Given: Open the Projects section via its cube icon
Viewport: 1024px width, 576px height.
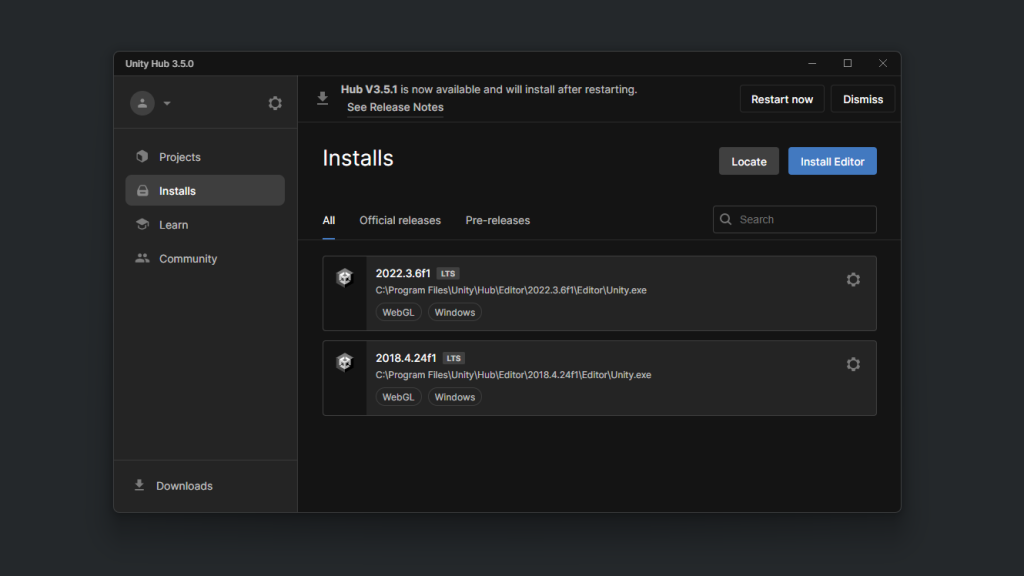Looking at the screenshot, I should point(141,156).
